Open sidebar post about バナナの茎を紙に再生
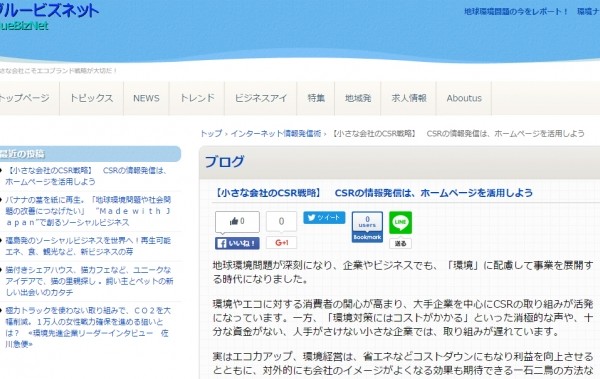The height and width of the screenshot is (379, 600). [x=88, y=211]
